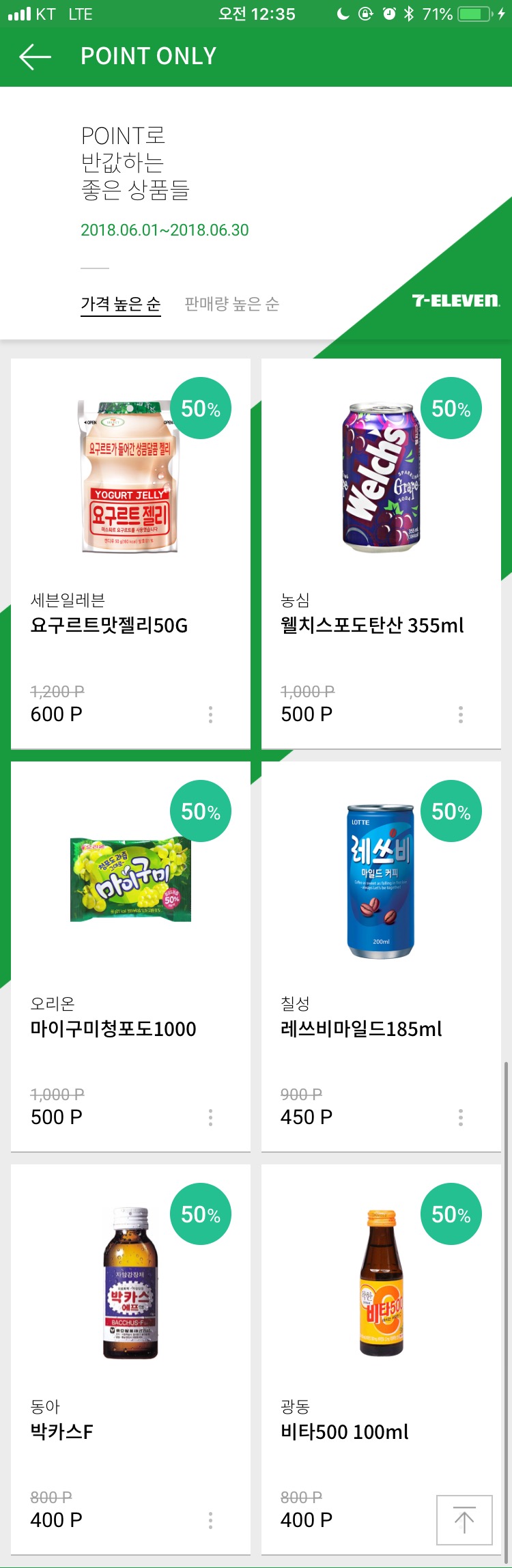Open the 마이구미 green grape candy image
Screen dimensions: 512x1568
[x=130, y=880]
